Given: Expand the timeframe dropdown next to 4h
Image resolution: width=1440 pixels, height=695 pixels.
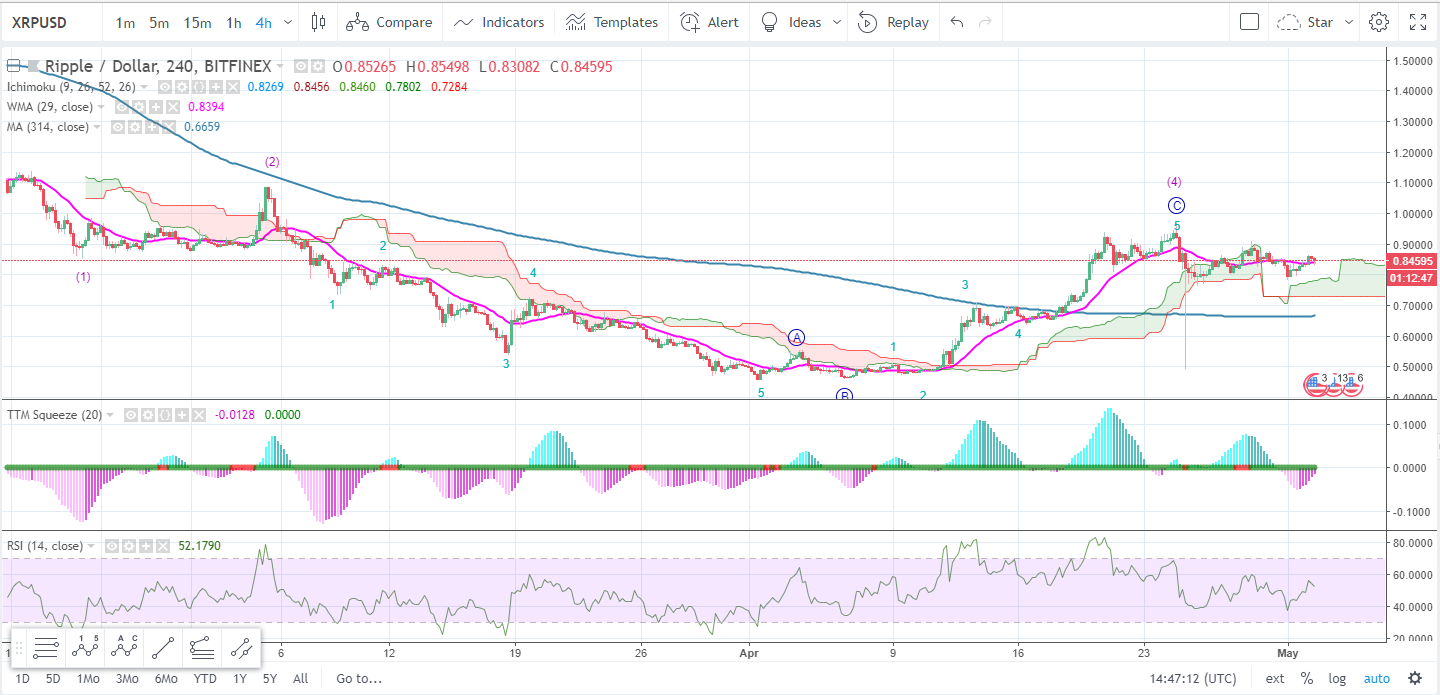Looking at the screenshot, I should click(x=287, y=21).
